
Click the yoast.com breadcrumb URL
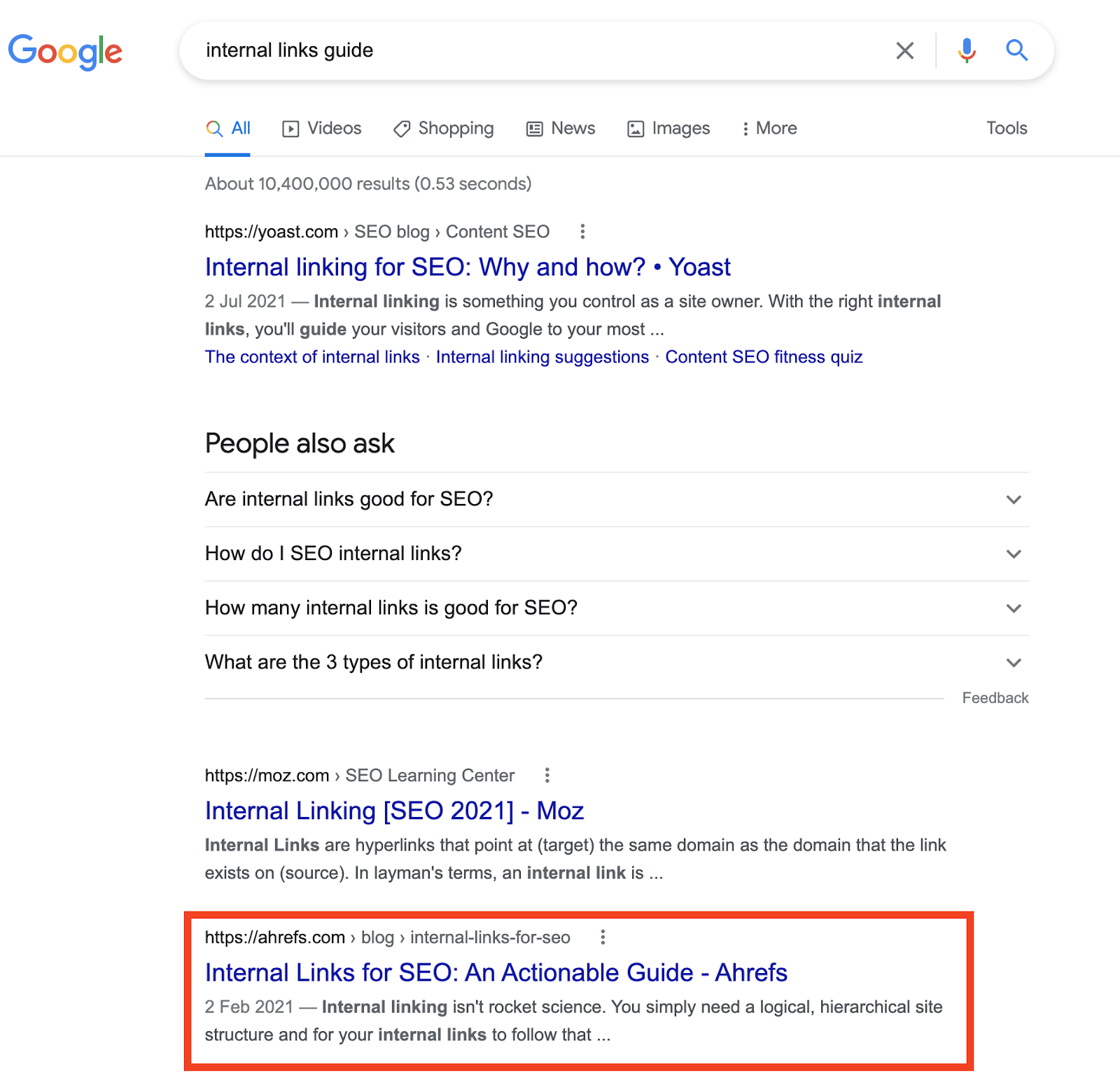(x=377, y=232)
